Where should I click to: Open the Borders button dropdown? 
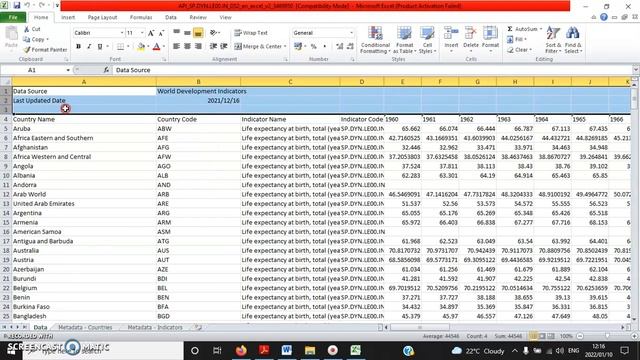tap(128, 47)
